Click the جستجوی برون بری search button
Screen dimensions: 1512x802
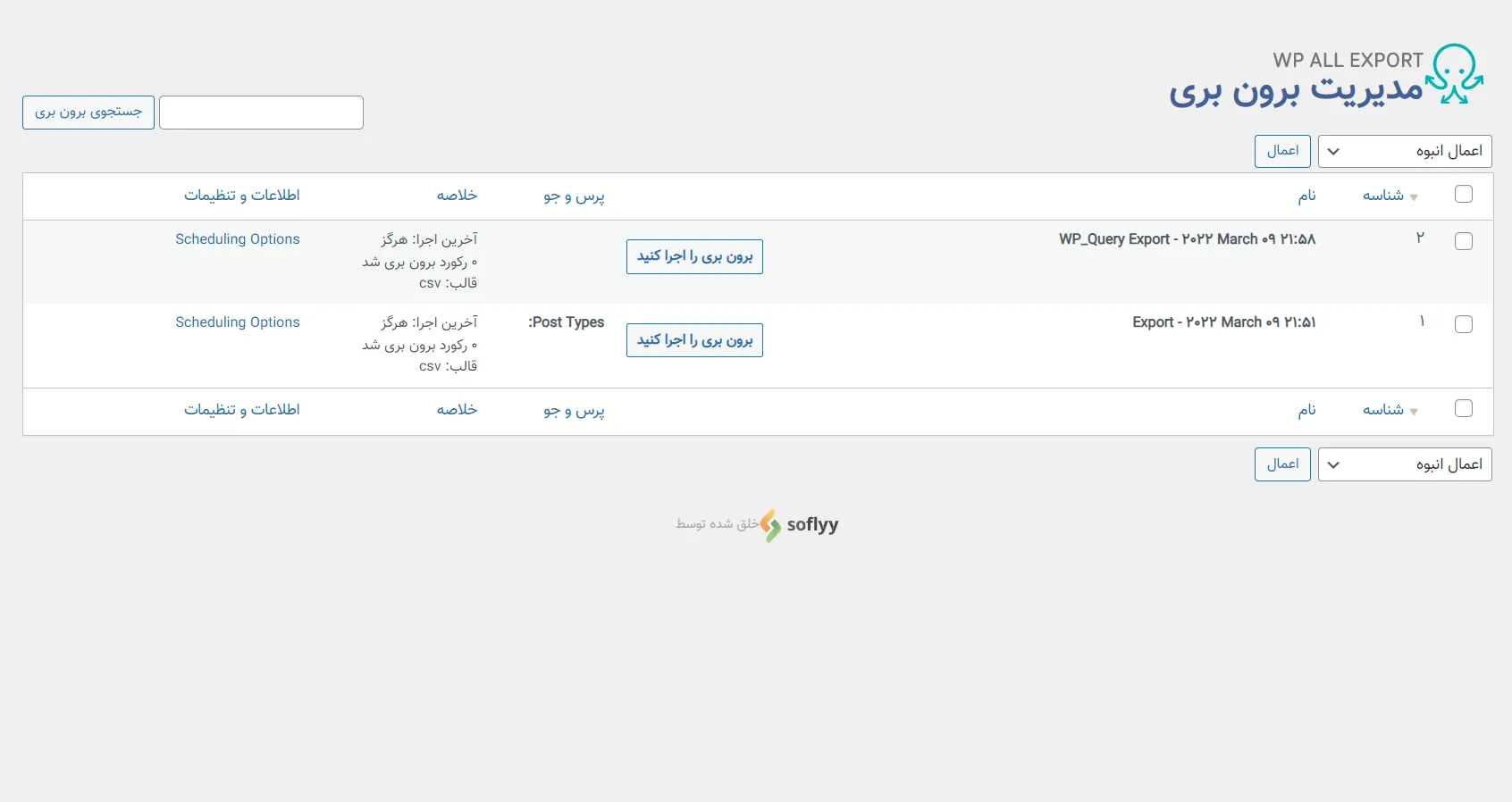pyautogui.click(x=88, y=113)
